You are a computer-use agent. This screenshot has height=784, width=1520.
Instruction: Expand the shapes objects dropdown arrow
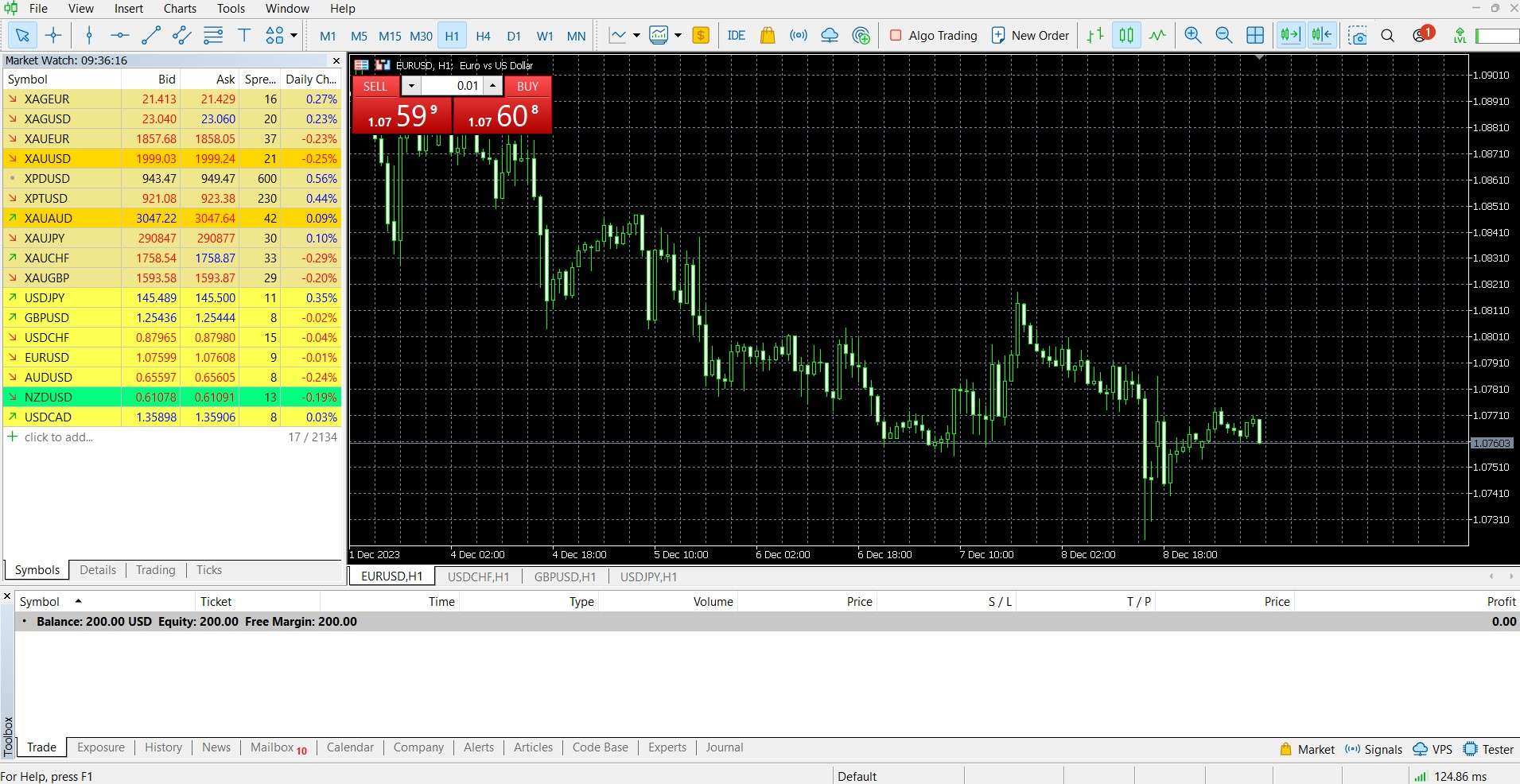(x=294, y=35)
